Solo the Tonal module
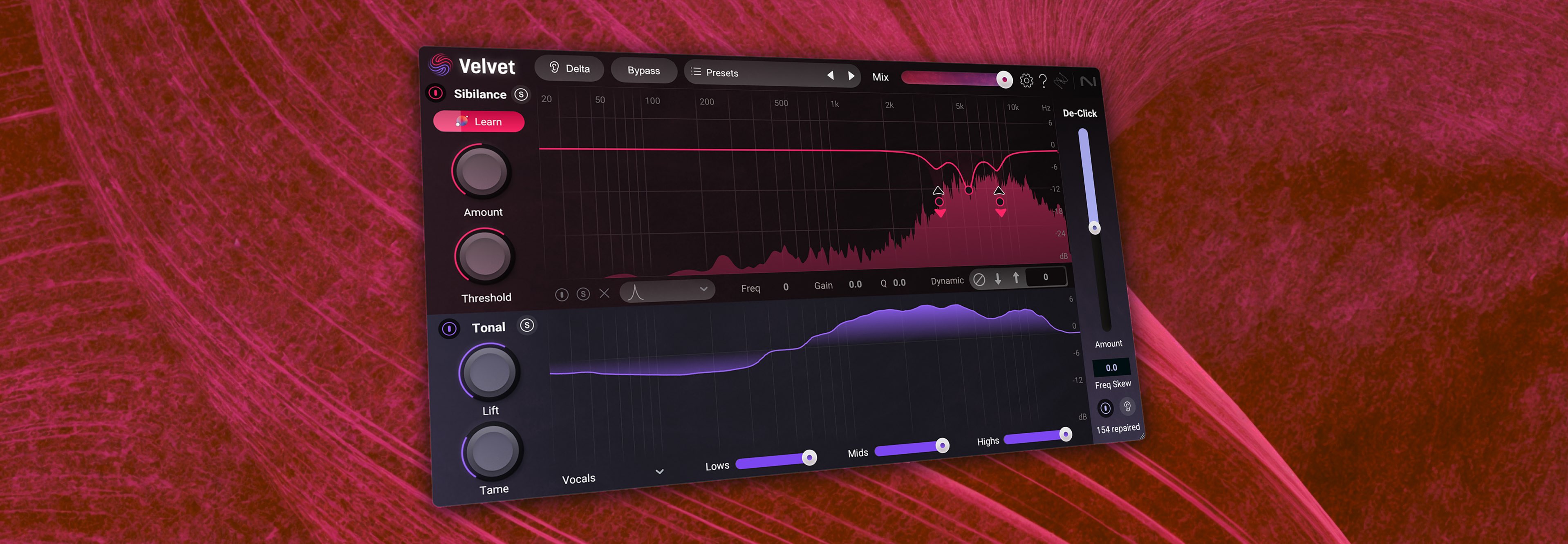The image size is (1568, 544). (527, 326)
